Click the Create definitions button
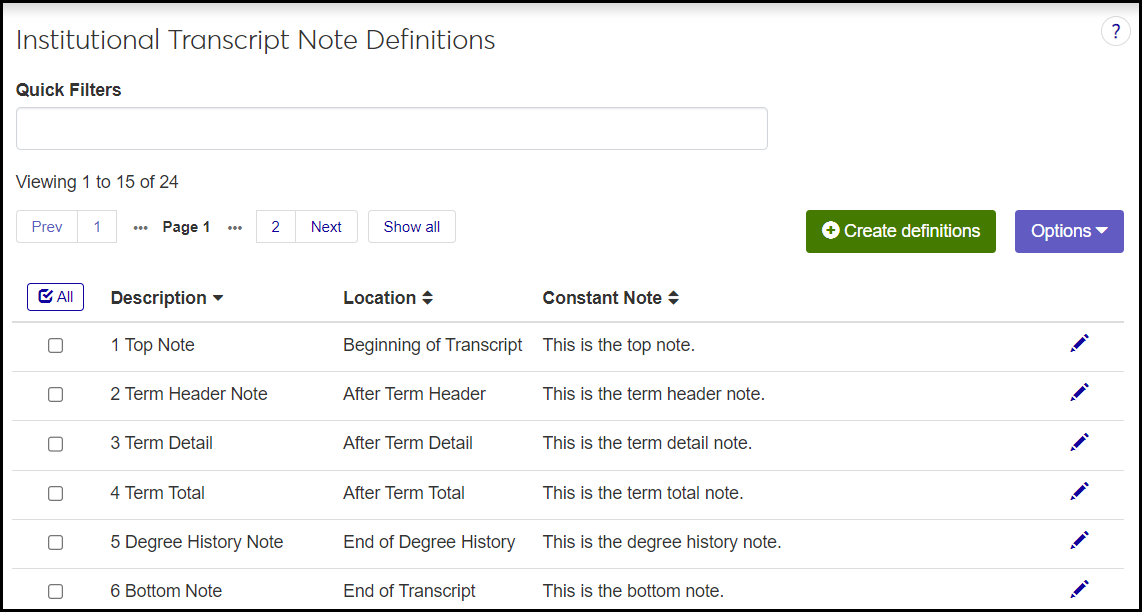The width and height of the screenshot is (1142, 612). point(900,231)
